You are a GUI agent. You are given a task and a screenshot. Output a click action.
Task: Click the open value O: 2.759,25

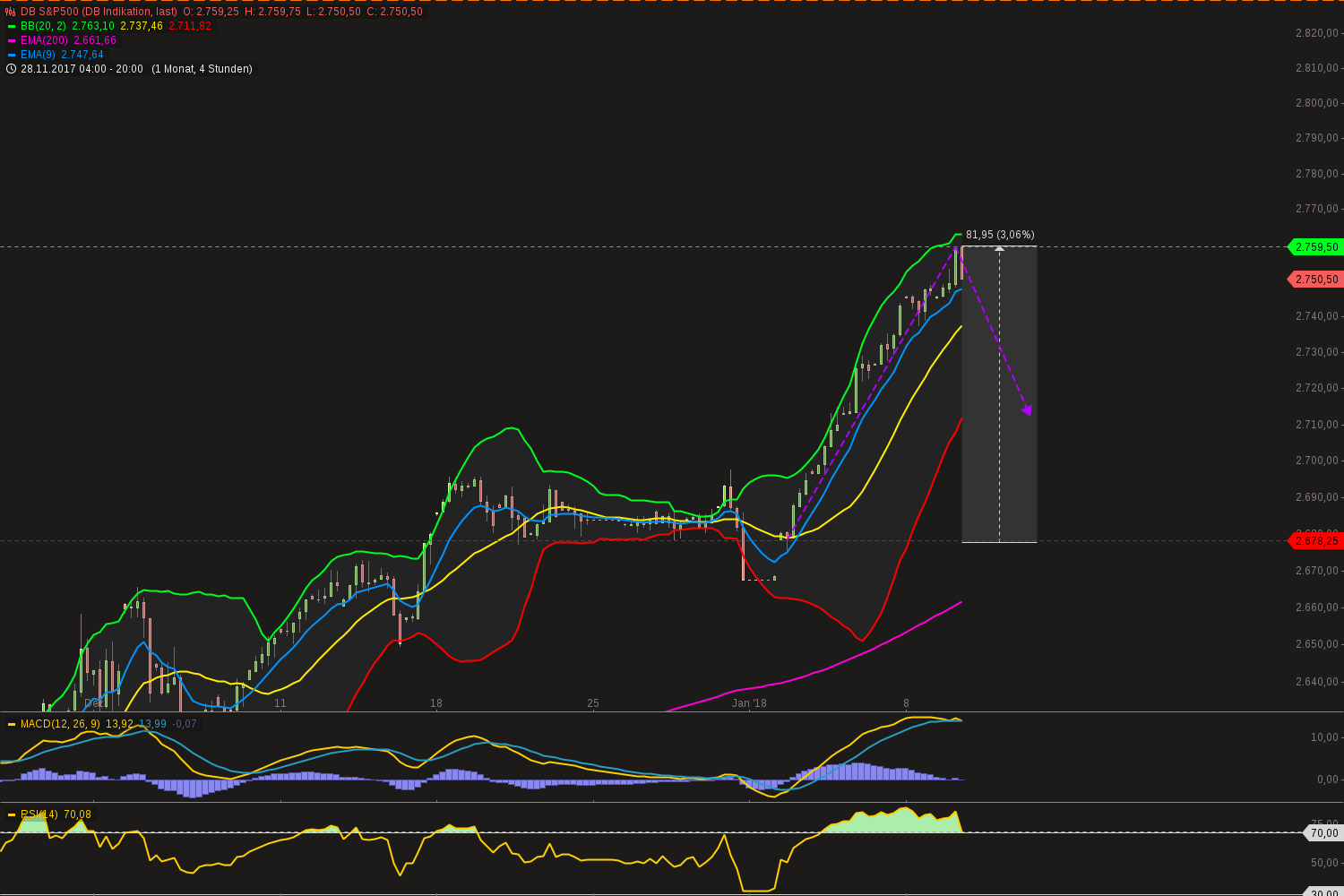tap(211, 12)
